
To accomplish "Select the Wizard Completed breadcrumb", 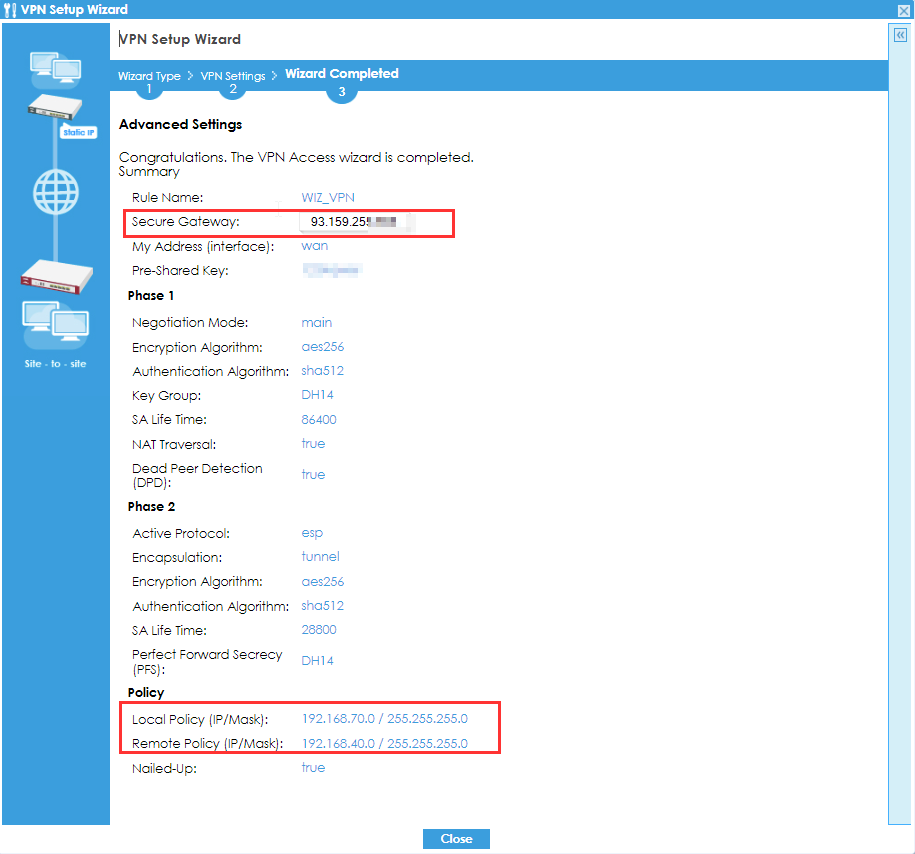I will [x=341, y=73].
